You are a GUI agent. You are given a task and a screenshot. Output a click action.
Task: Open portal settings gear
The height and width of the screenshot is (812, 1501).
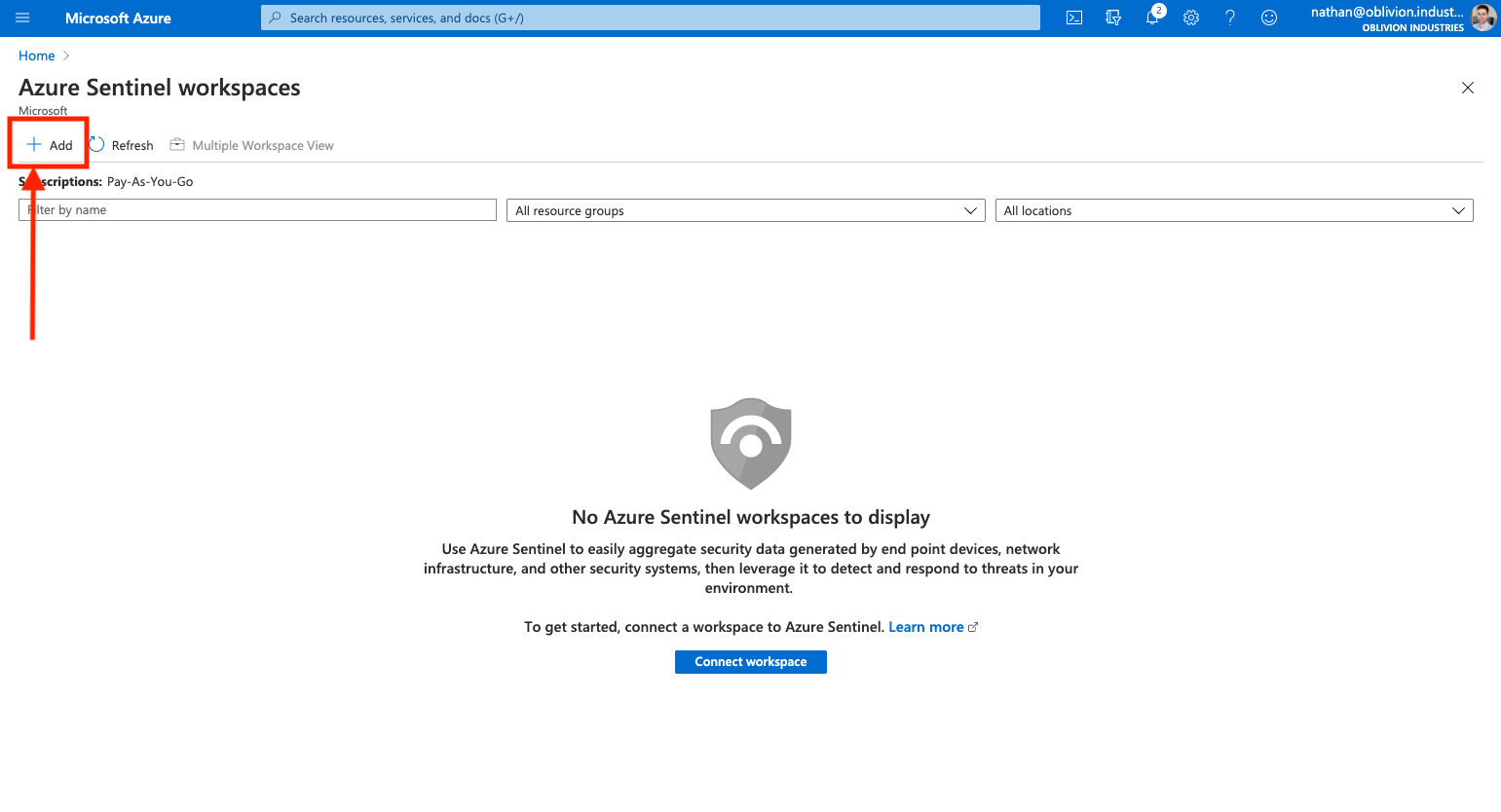[x=1191, y=18]
